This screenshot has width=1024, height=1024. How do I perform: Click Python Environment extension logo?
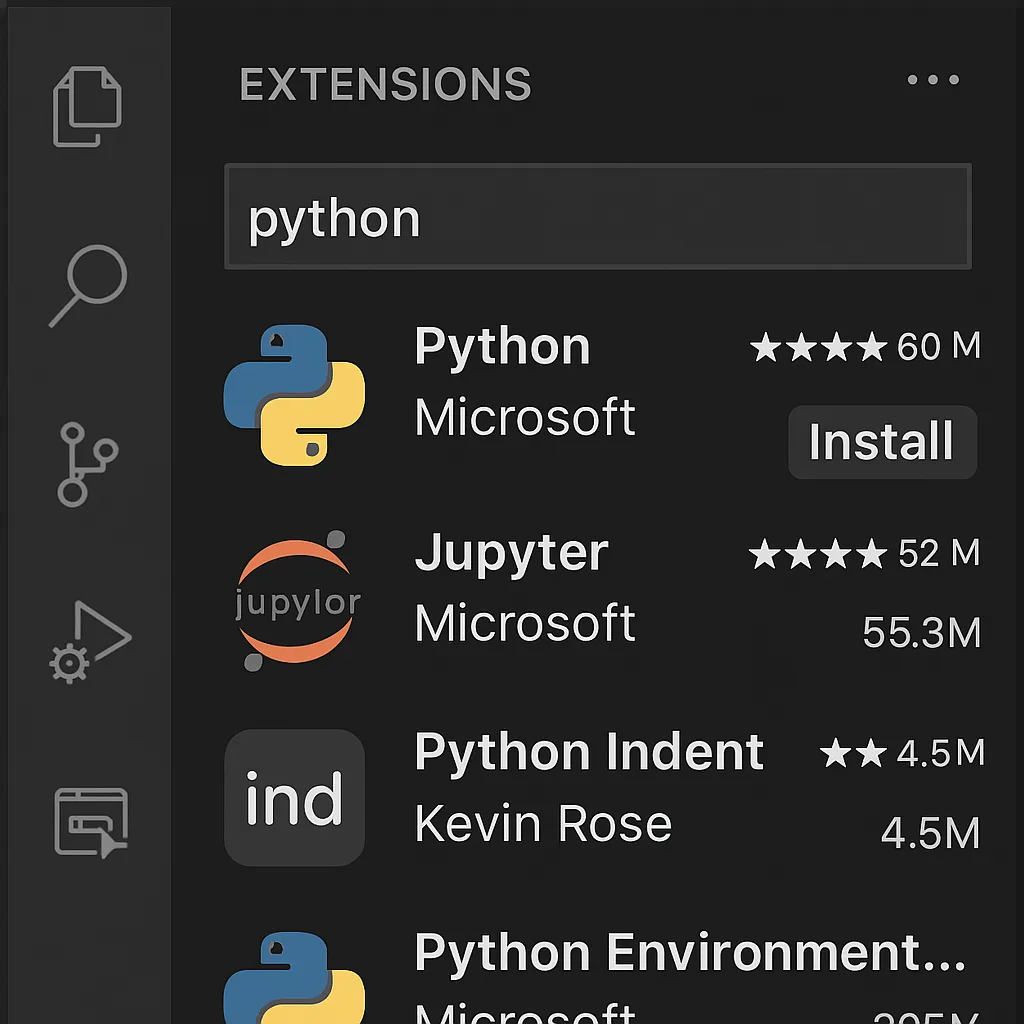point(294,978)
